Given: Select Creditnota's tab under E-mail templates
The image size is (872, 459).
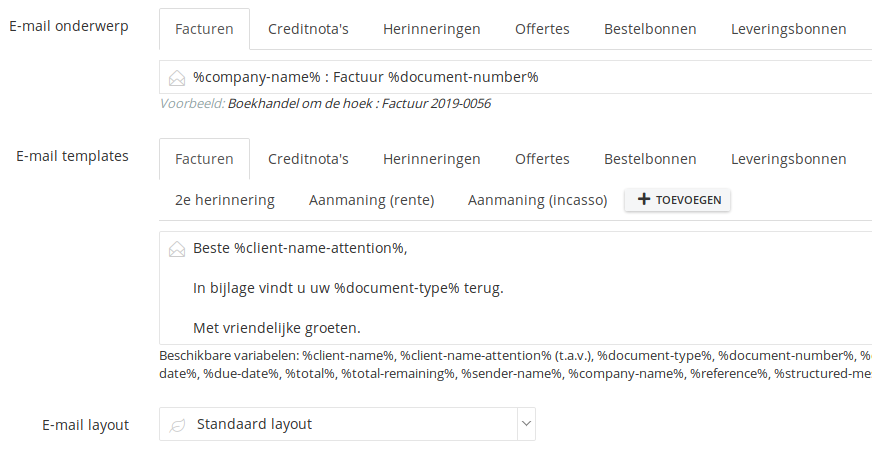Looking at the screenshot, I should (308, 159).
